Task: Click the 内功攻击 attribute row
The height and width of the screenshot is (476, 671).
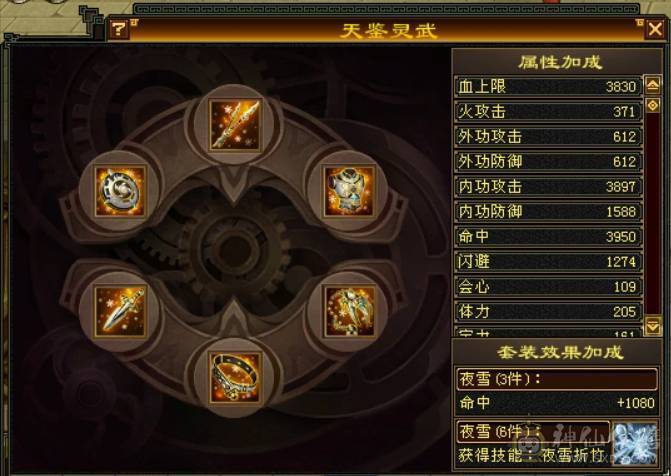Action: tap(548, 186)
